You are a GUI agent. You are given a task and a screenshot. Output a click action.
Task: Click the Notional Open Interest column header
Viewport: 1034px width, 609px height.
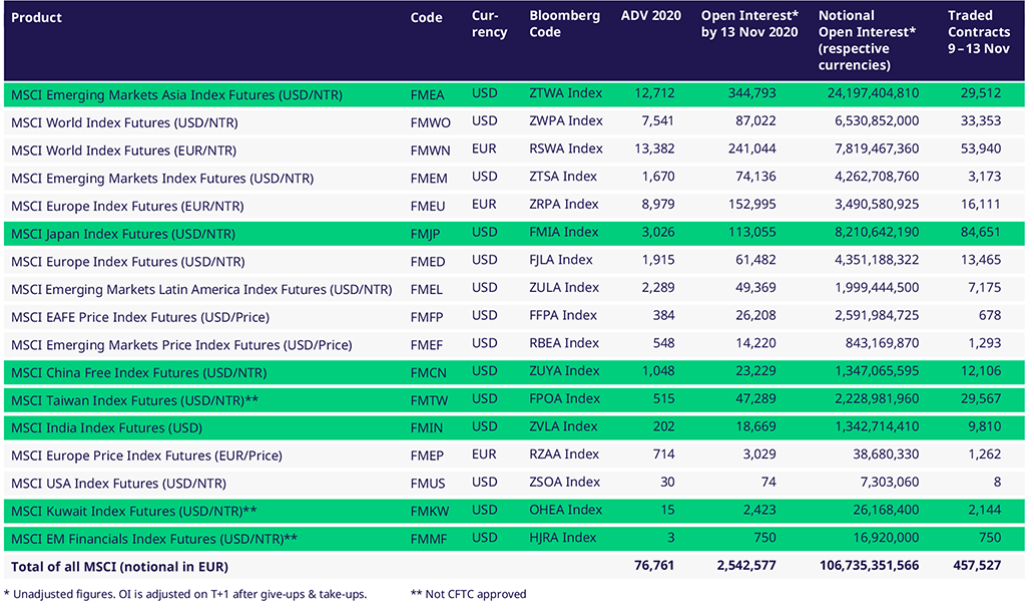[x=867, y=40]
